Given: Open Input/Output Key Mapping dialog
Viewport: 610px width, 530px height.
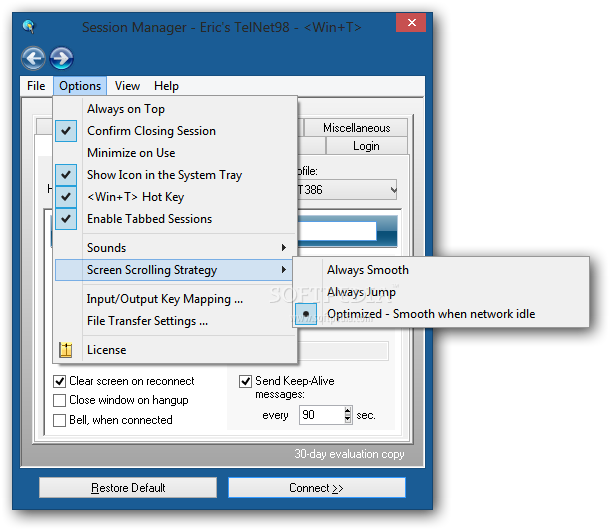Looking at the screenshot, I should 175,299.
